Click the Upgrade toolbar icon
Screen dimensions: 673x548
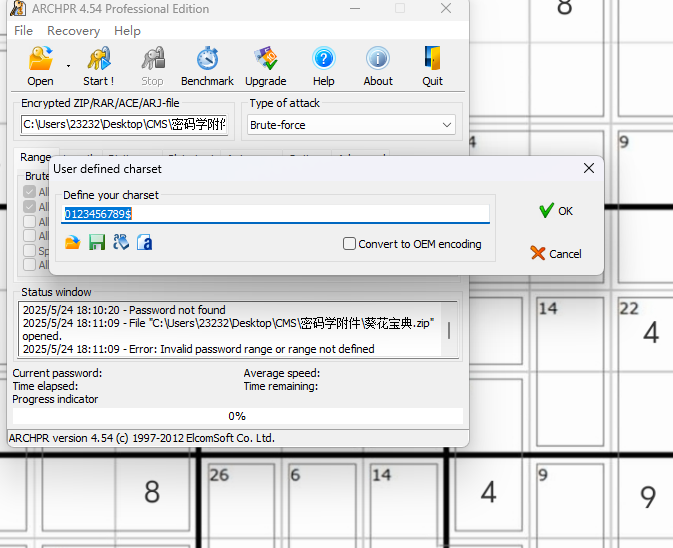pos(265,60)
